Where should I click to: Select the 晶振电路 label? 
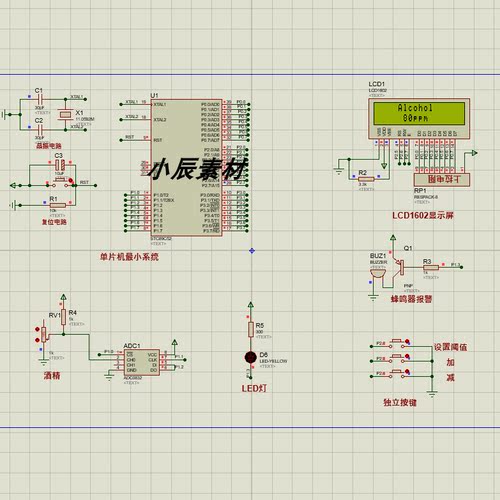(x=49, y=146)
